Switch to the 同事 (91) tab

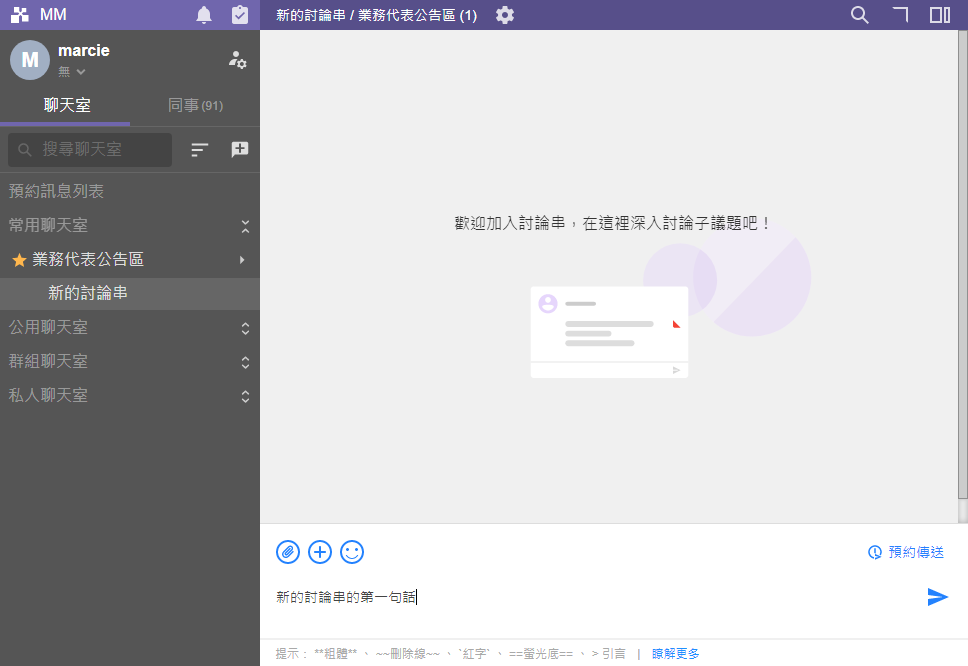pyautogui.click(x=195, y=106)
